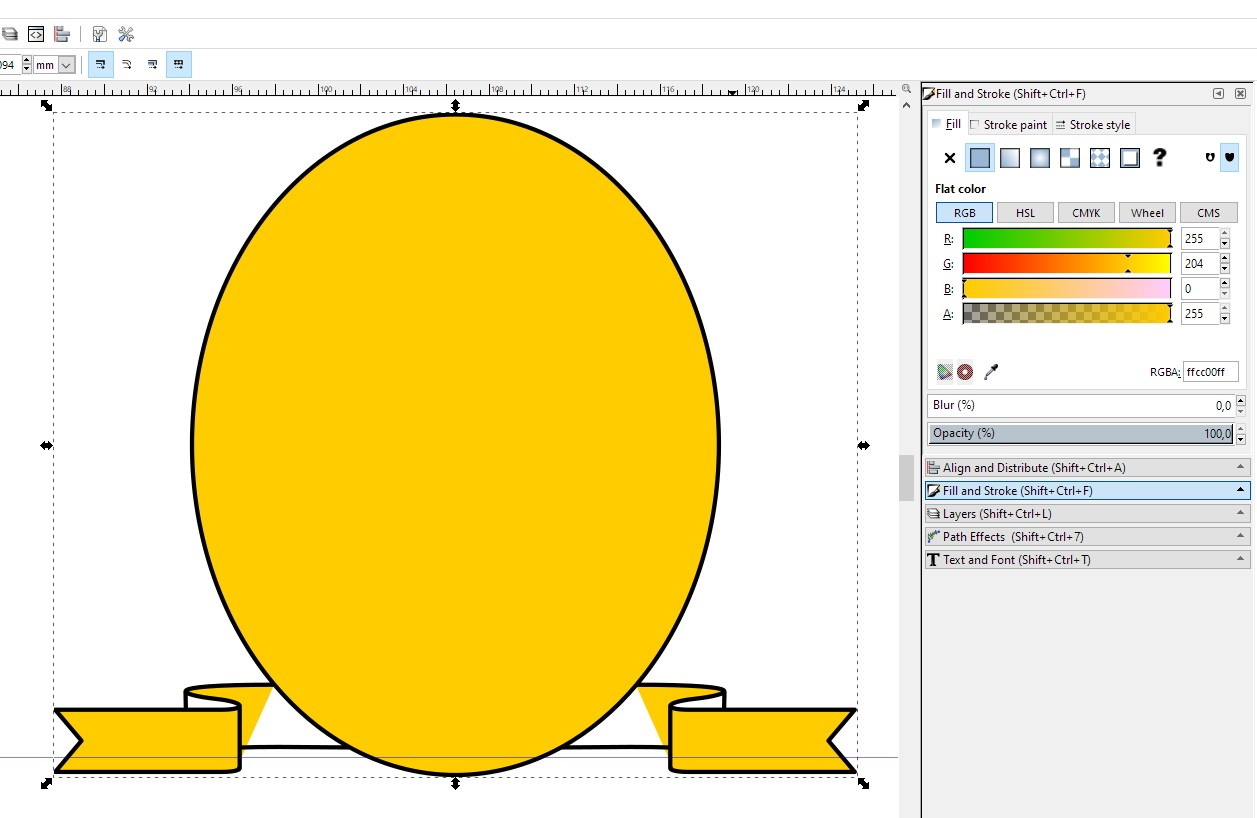Open the CMYK color tab
This screenshot has width=1257, height=818.
pos(1086,212)
